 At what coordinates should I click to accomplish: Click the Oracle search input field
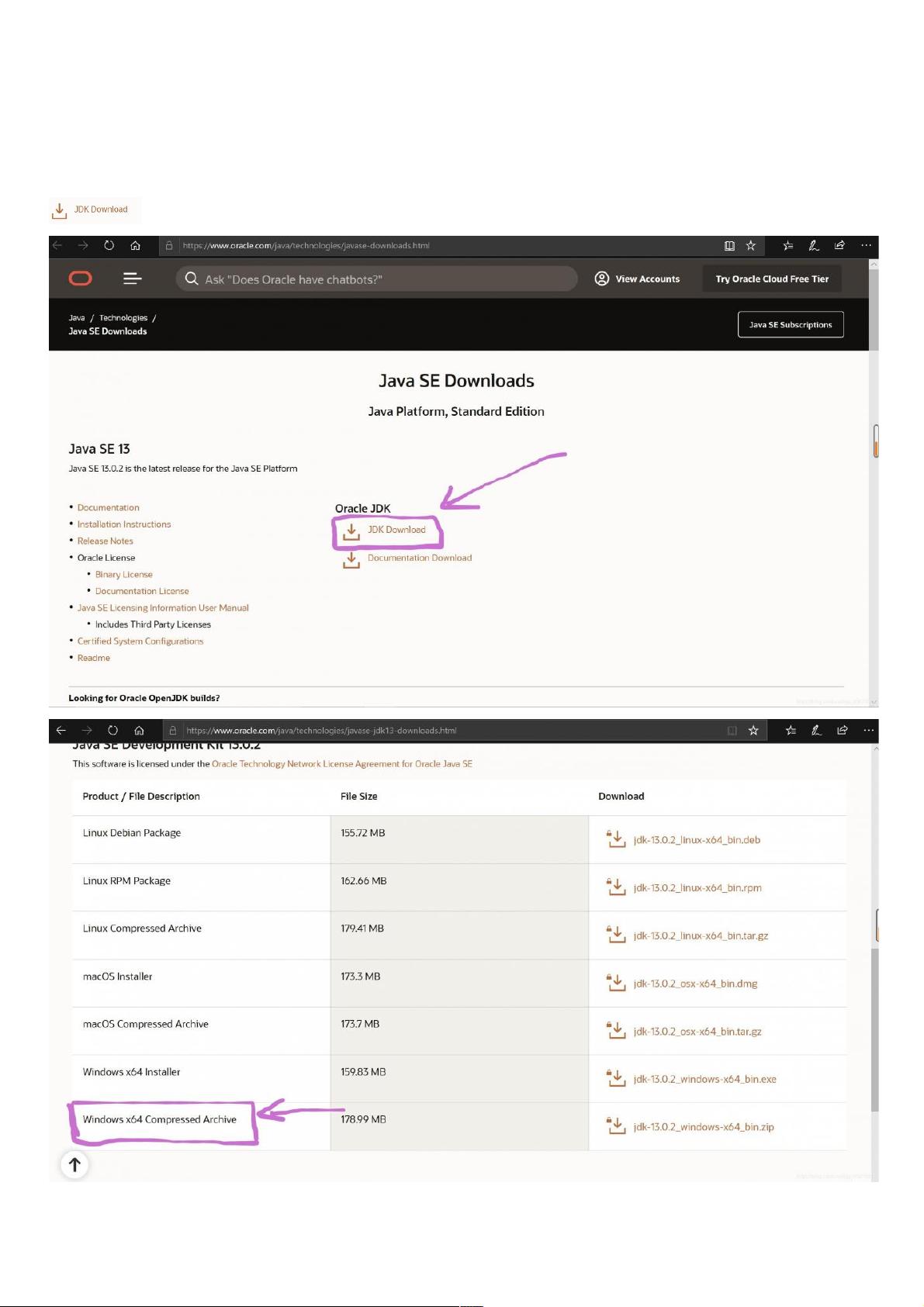pos(380,279)
